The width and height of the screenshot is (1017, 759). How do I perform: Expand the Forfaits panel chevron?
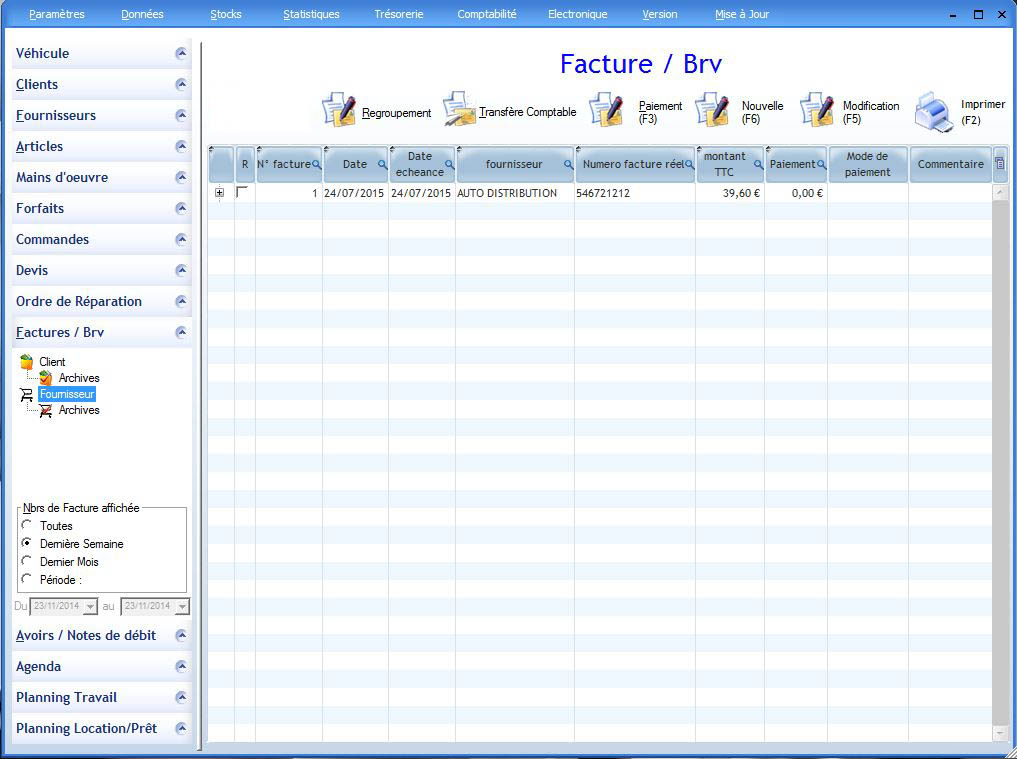[x=182, y=208]
